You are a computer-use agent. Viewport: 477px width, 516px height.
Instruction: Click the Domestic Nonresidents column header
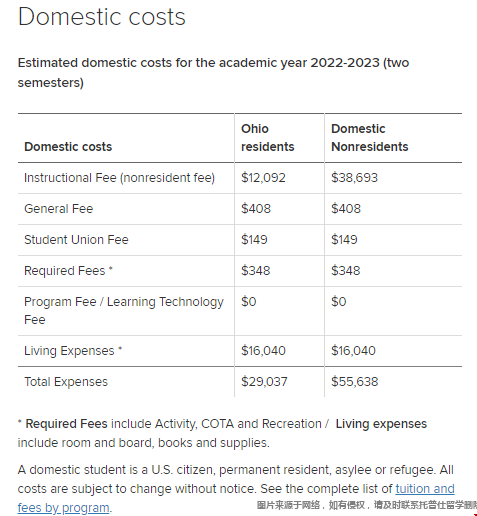tap(370, 138)
